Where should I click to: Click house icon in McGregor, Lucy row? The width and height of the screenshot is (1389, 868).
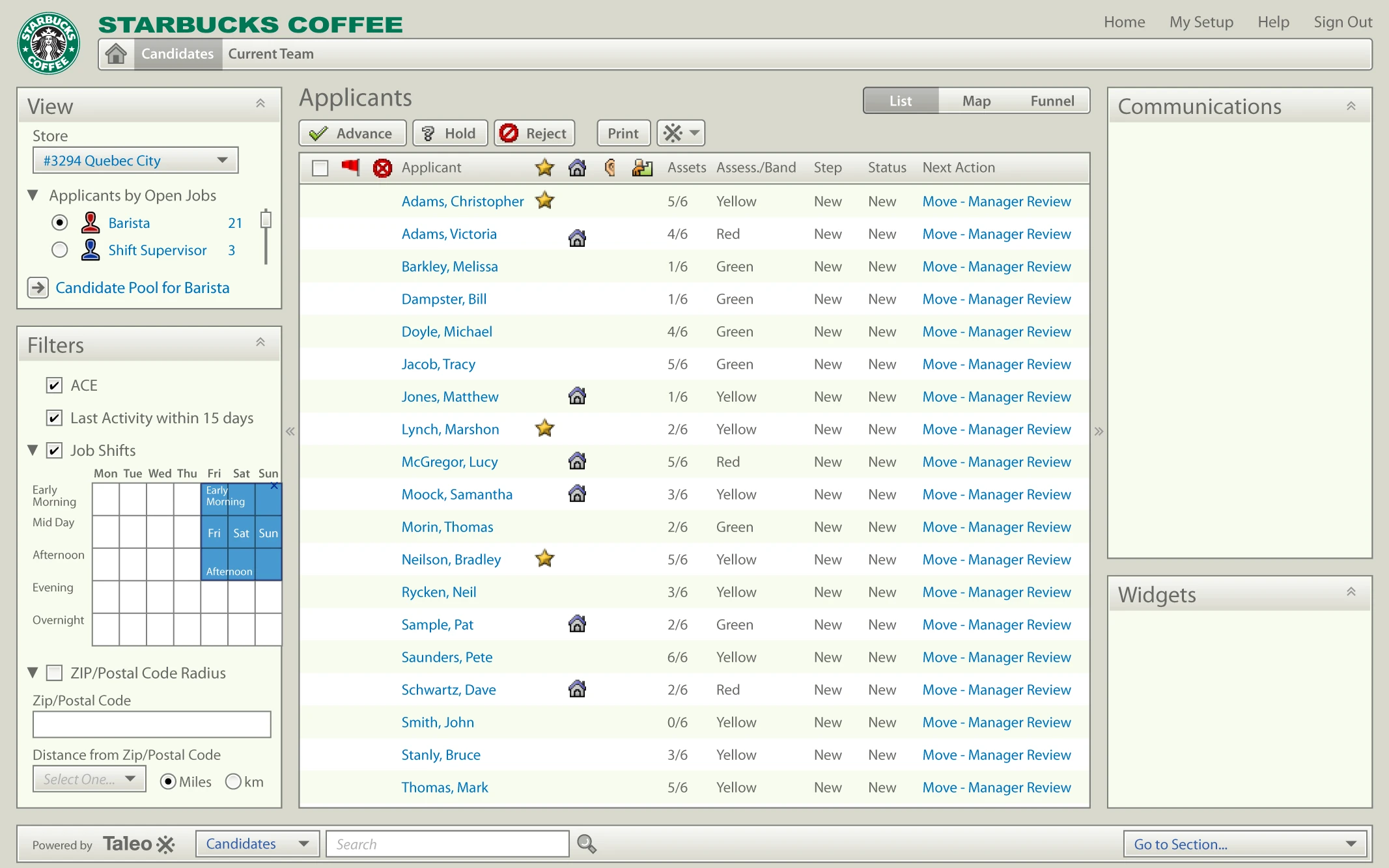tap(577, 461)
